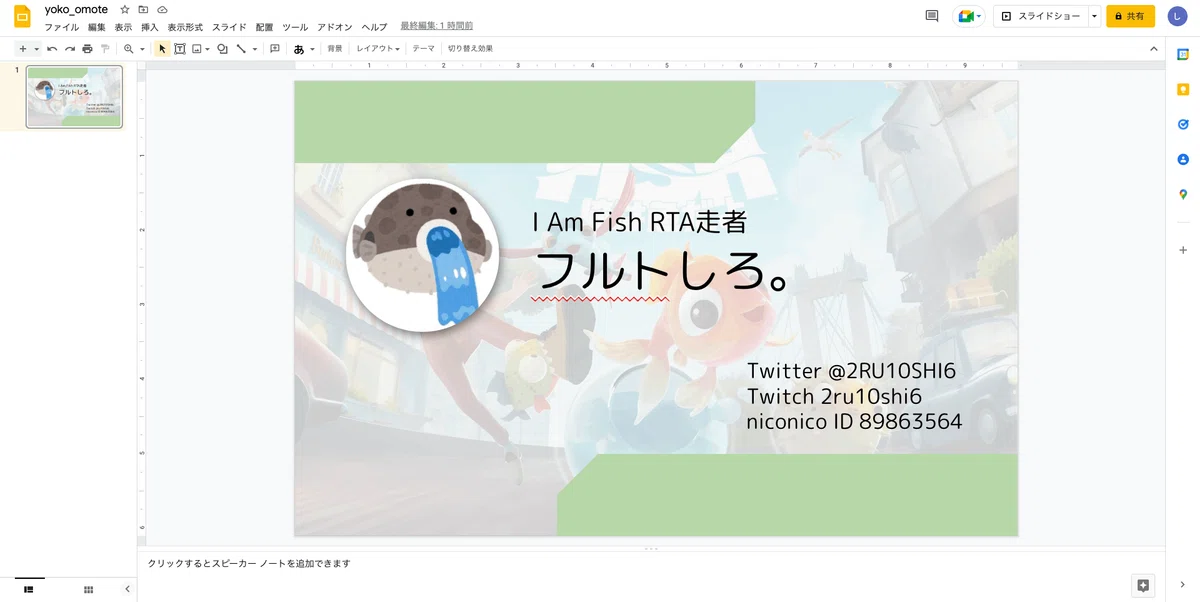The height and width of the screenshot is (602, 1200).
Task: Select the line tool
Action: tap(241, 48)
